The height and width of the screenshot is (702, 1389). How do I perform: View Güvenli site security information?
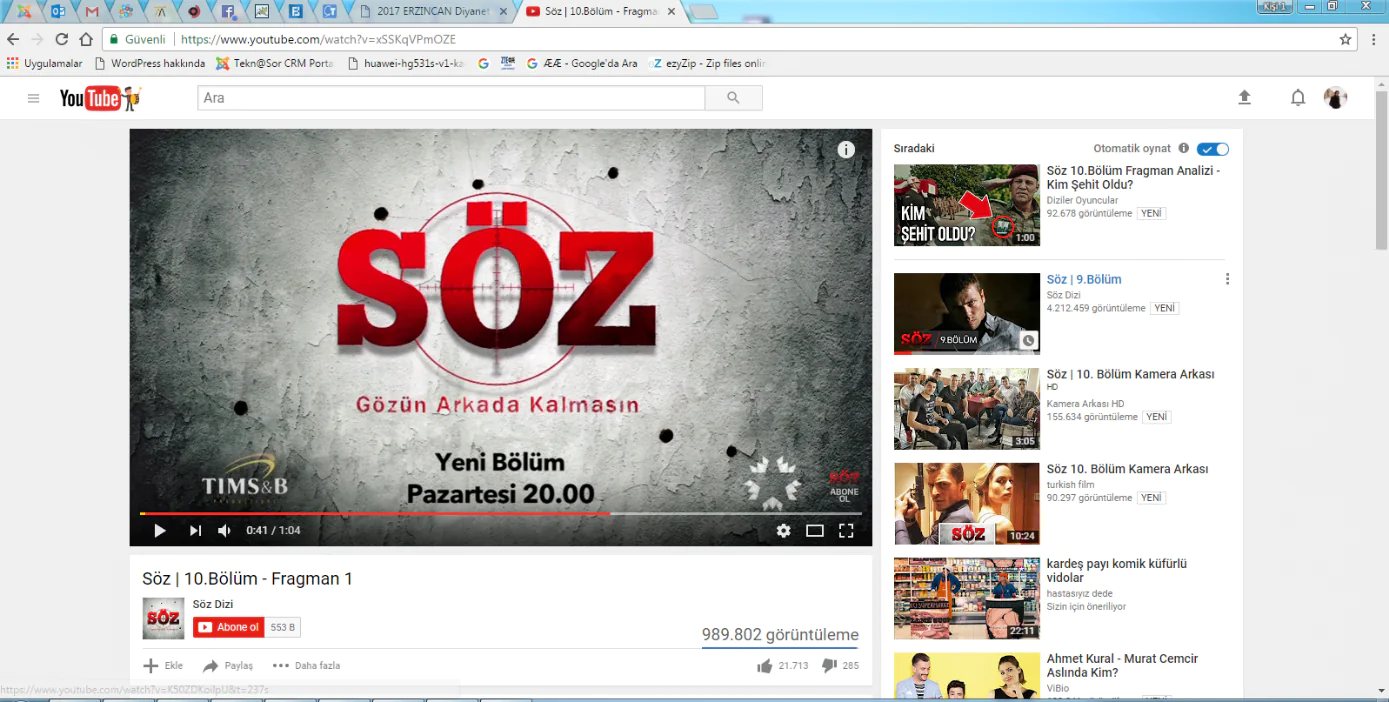[138, 39]
